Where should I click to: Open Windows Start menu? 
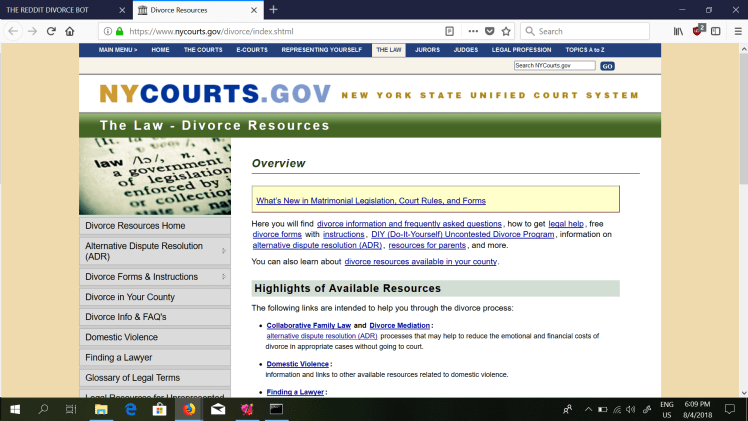coord(15,409)
